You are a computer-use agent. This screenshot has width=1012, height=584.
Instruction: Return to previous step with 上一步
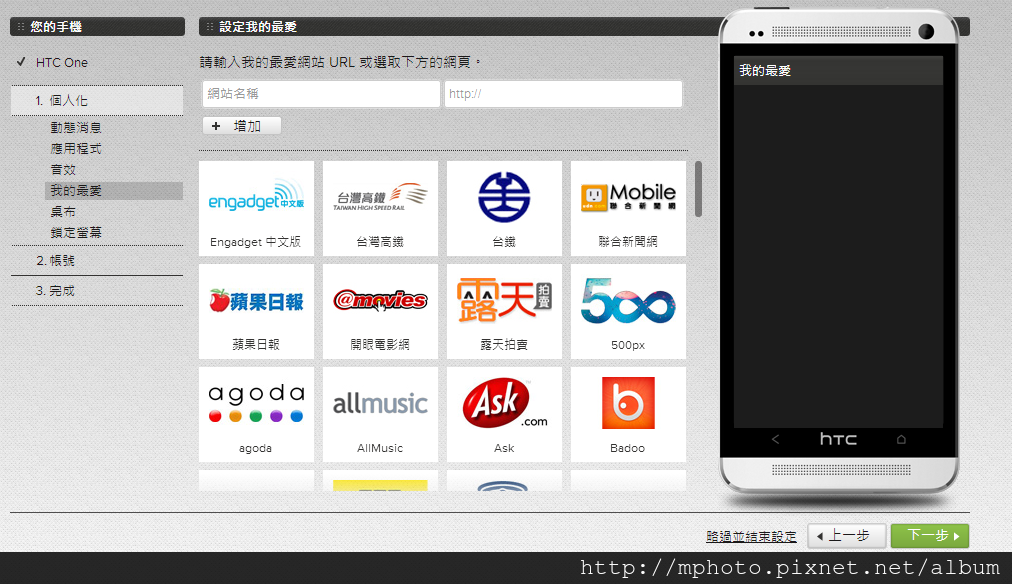click(x=846, y=536)
